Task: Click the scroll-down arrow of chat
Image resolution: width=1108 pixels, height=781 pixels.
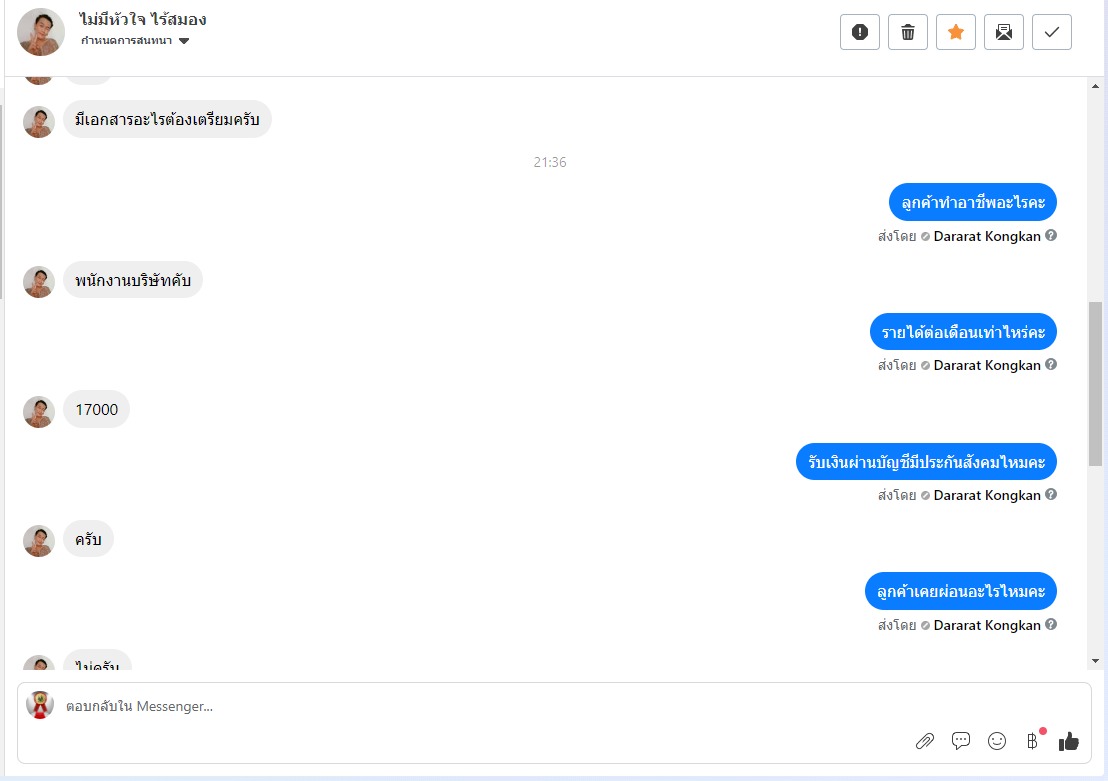Action: tap(1095, 661)
